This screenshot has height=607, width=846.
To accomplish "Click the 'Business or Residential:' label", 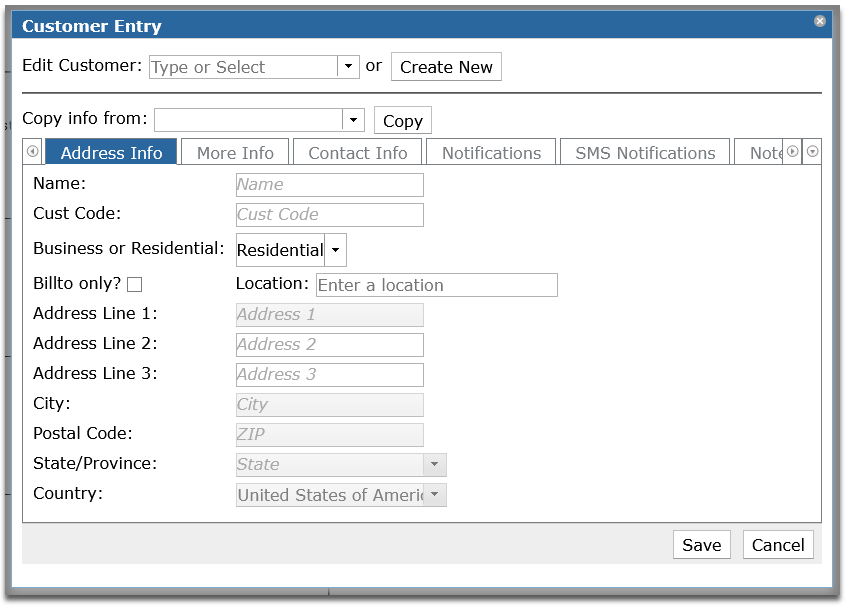I will pyautogui.click(x=128, y=248).
